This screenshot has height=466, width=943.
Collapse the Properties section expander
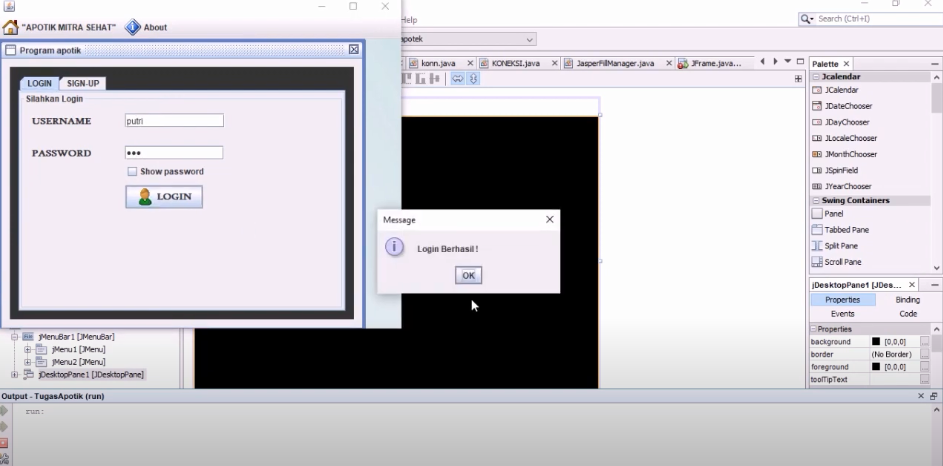coord(813,330)
